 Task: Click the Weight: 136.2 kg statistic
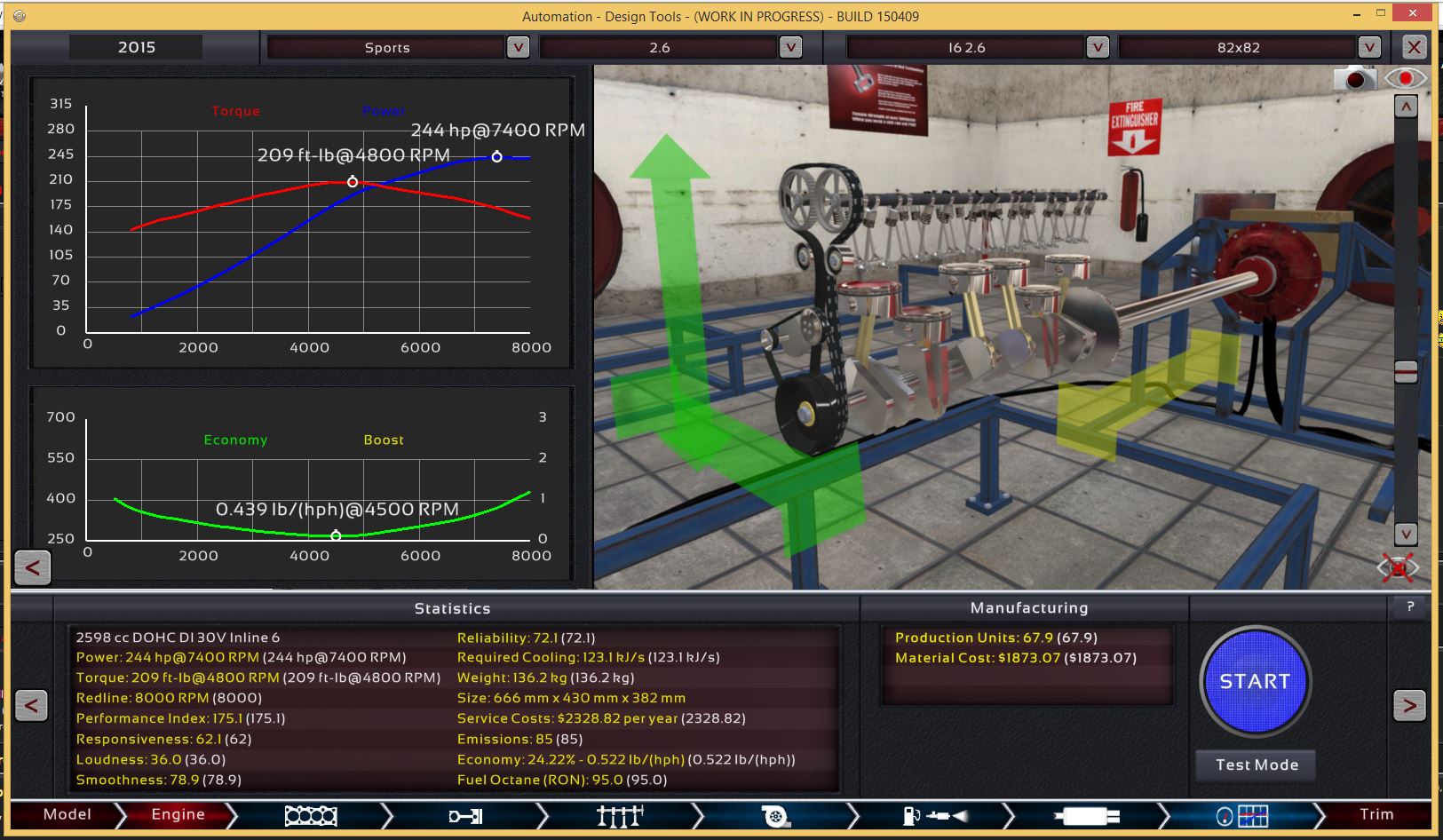tap(545, 678)
